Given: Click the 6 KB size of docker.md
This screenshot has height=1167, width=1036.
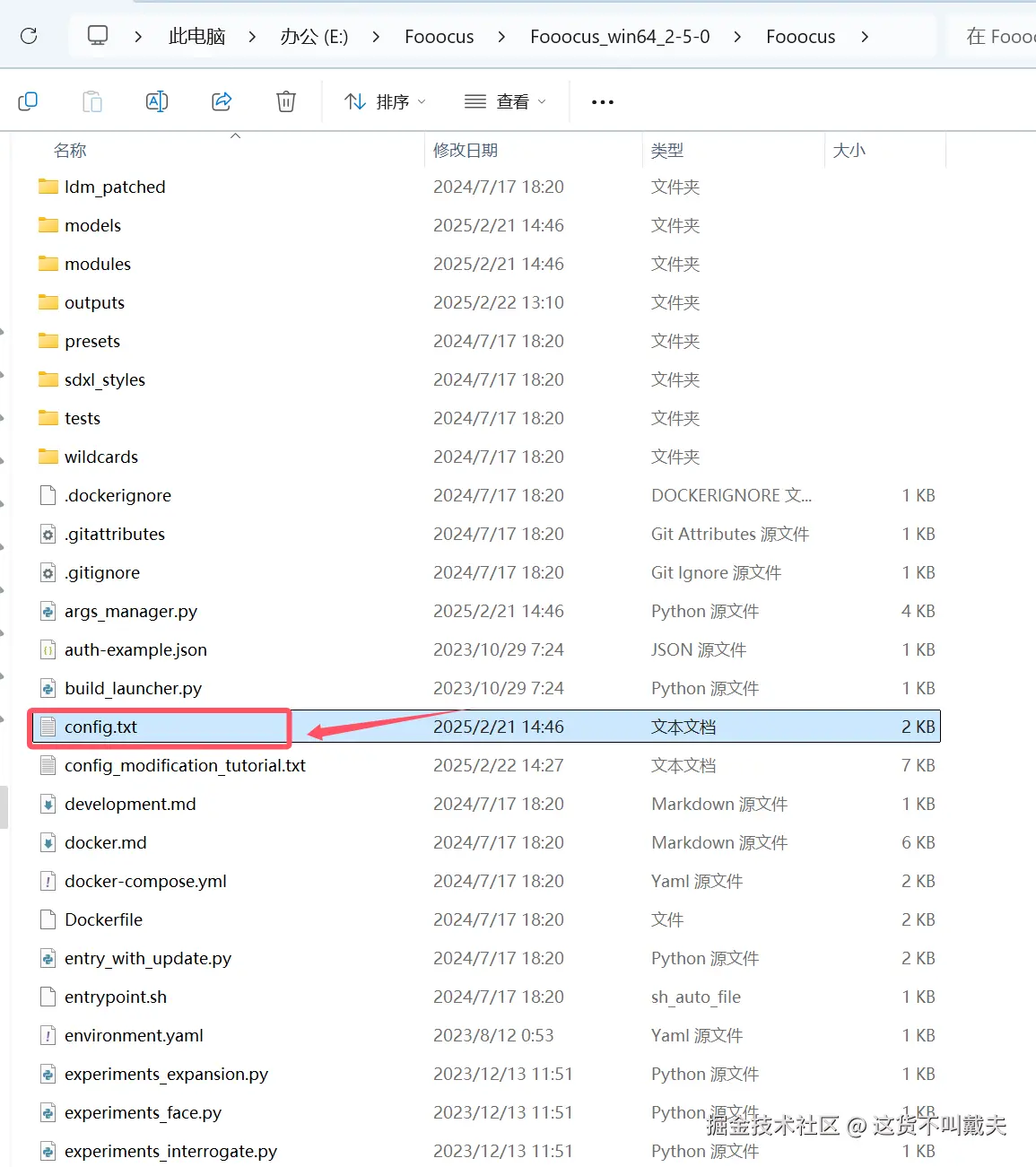Looking at the screenshot, I should point(918,842).
